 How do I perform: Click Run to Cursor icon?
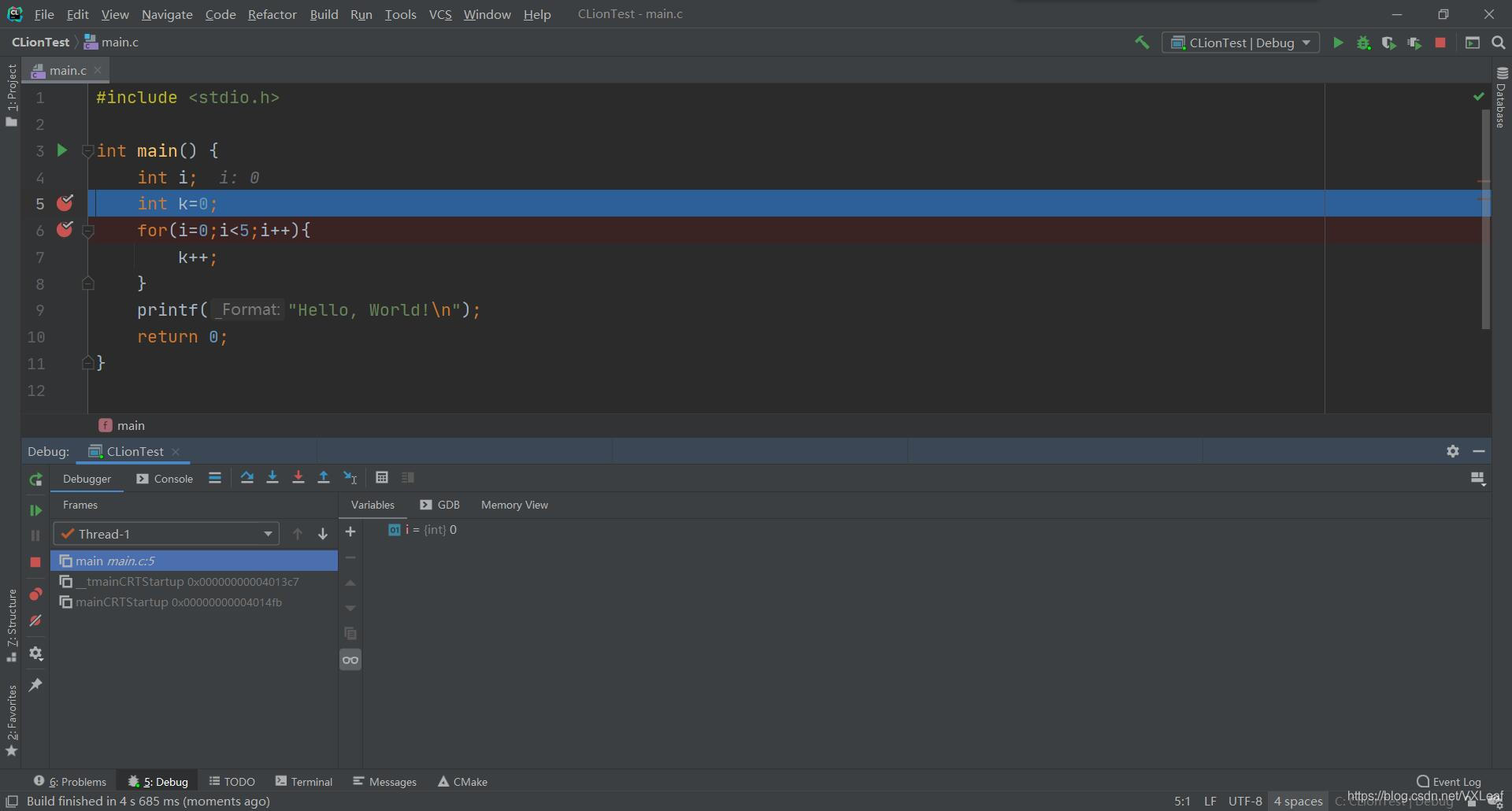pyautogui.click(x=350, y=477)
